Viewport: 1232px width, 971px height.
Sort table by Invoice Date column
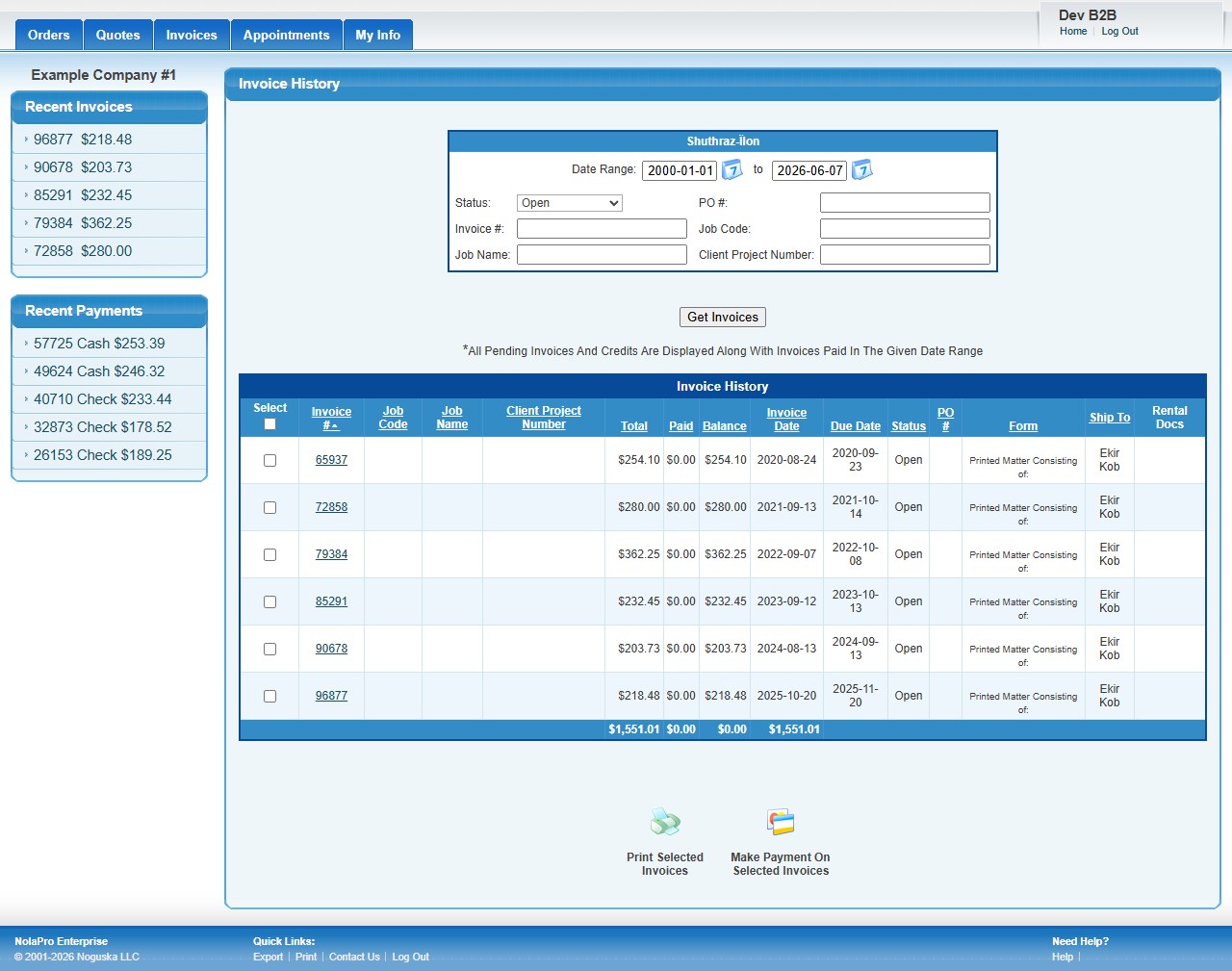[786, 420]
